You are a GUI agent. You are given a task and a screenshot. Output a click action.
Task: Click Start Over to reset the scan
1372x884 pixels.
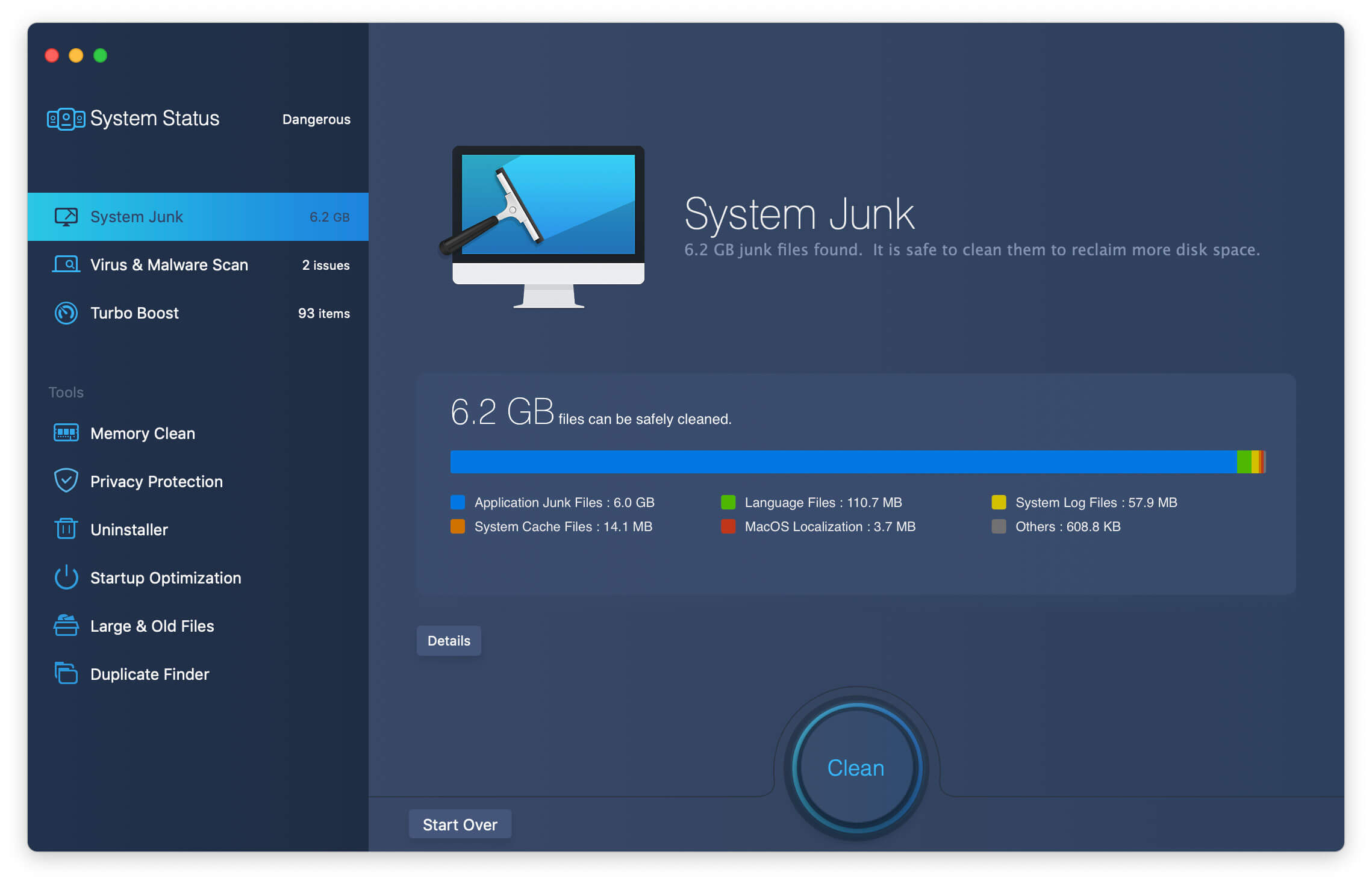[x=462, y=824]
